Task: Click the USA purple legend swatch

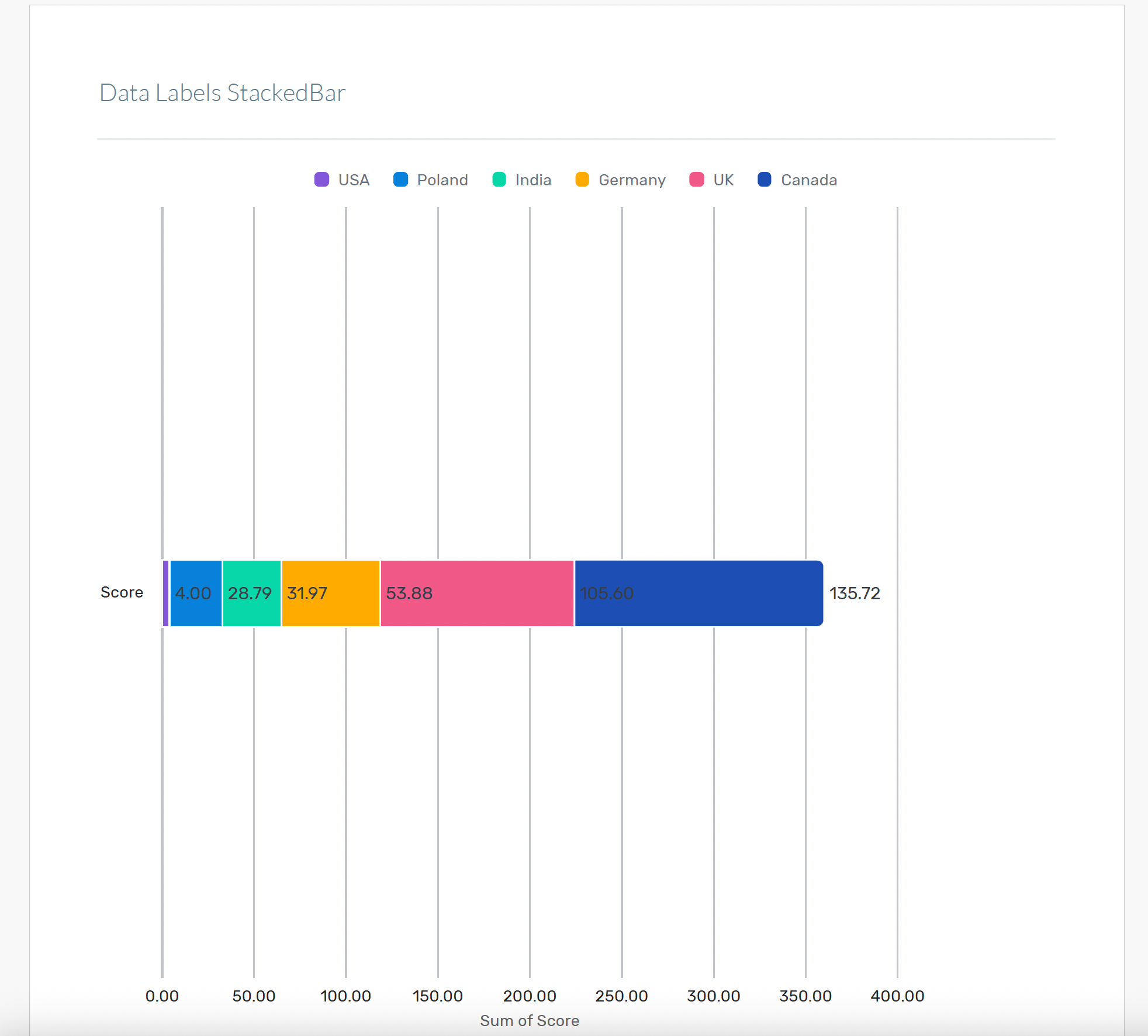Action: pos(321,179)
